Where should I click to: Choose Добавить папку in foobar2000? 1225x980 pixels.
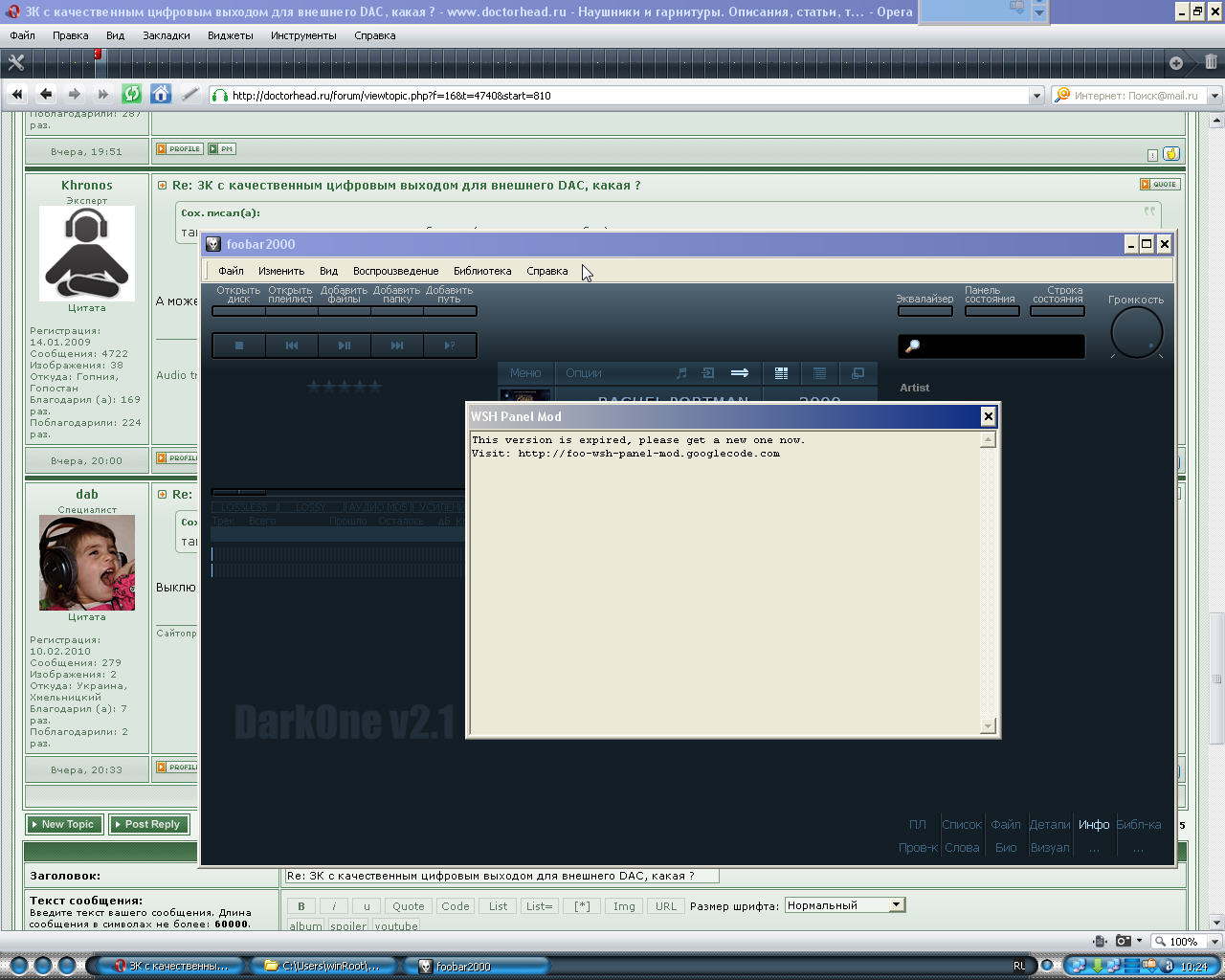click(397, 300)
